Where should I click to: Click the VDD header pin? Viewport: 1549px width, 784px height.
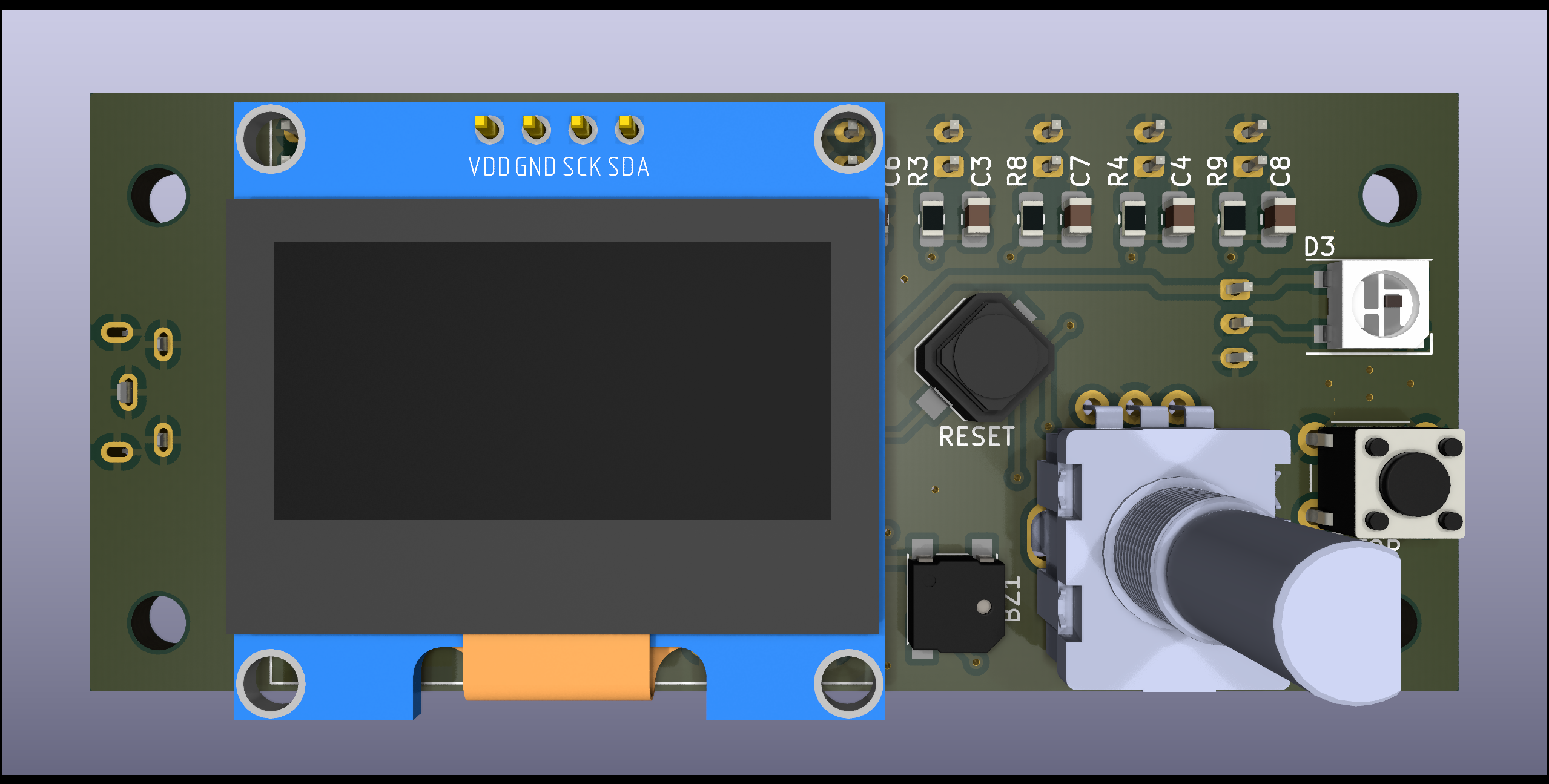coord(488,129)
